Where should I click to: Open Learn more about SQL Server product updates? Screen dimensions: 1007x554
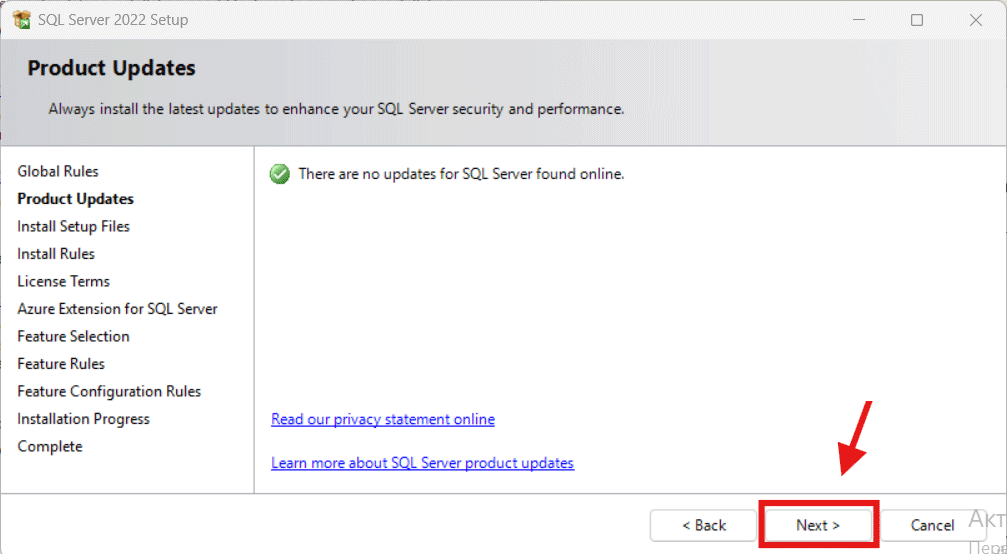[422, 463]
